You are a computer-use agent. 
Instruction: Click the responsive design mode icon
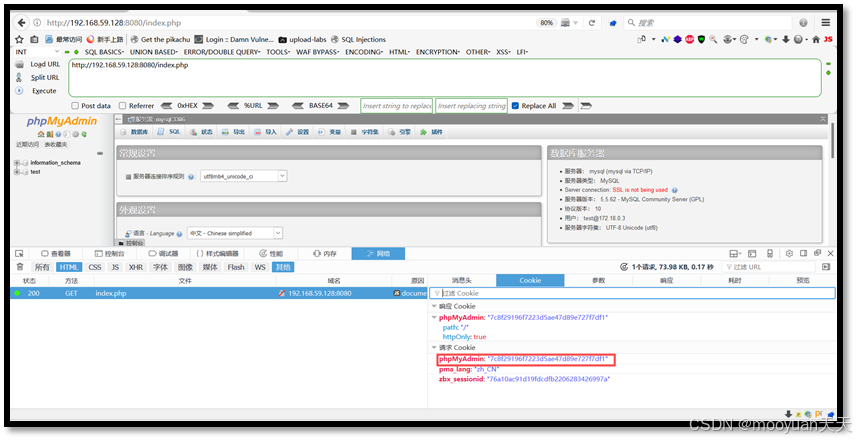tap(770, 254)
